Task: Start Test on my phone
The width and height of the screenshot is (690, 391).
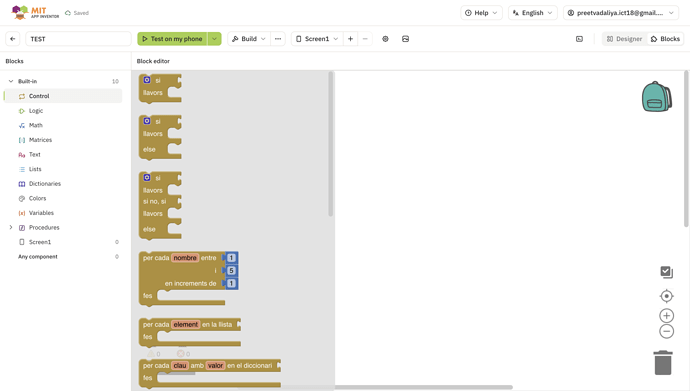Action: [172, 39]
